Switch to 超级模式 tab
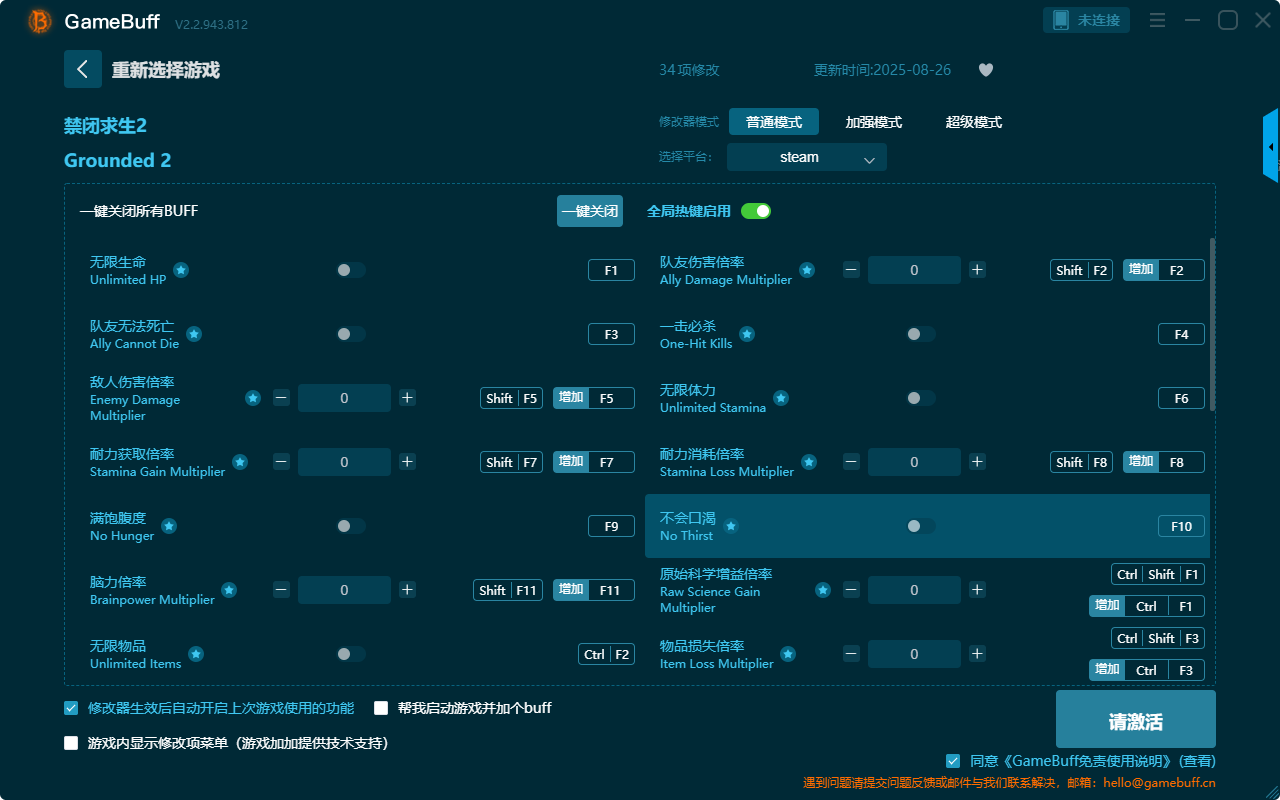 tap(974, 122)
